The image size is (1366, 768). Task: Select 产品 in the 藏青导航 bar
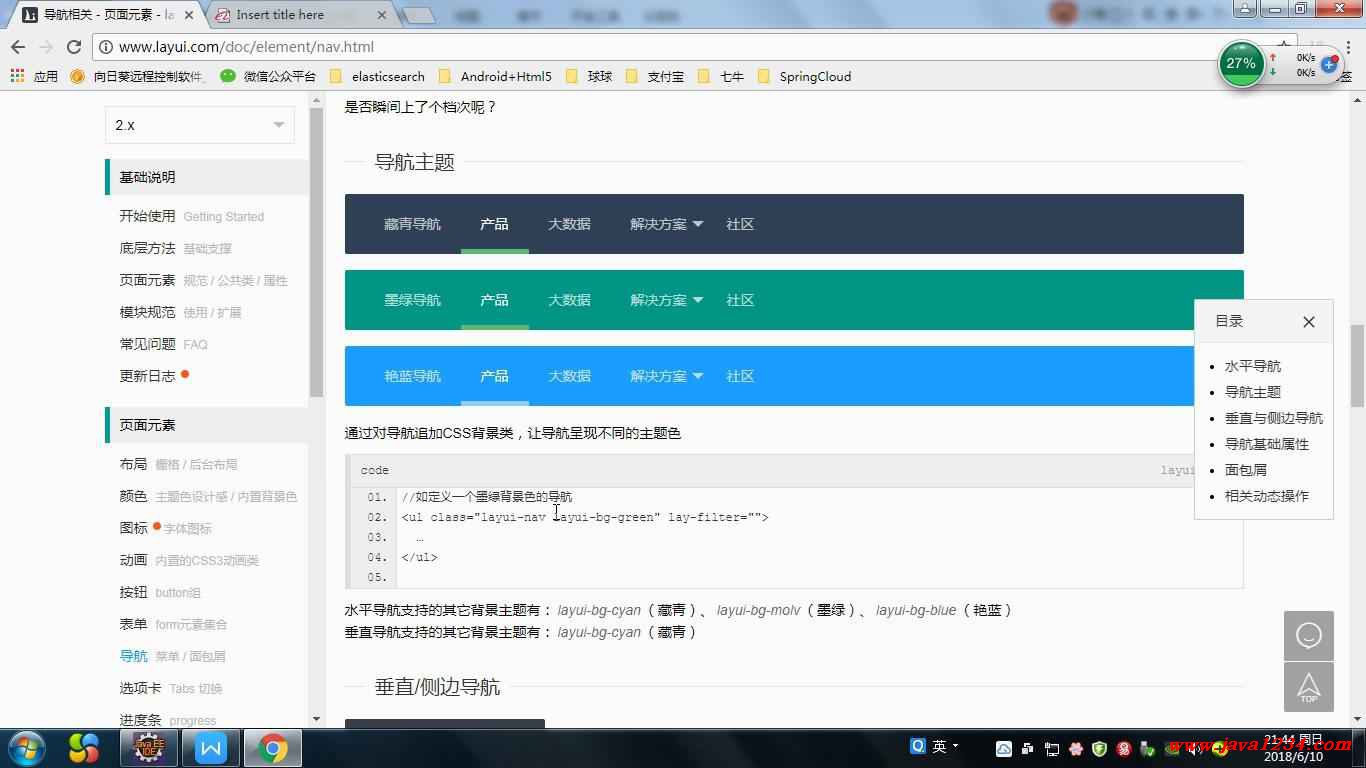coord(494,224)
